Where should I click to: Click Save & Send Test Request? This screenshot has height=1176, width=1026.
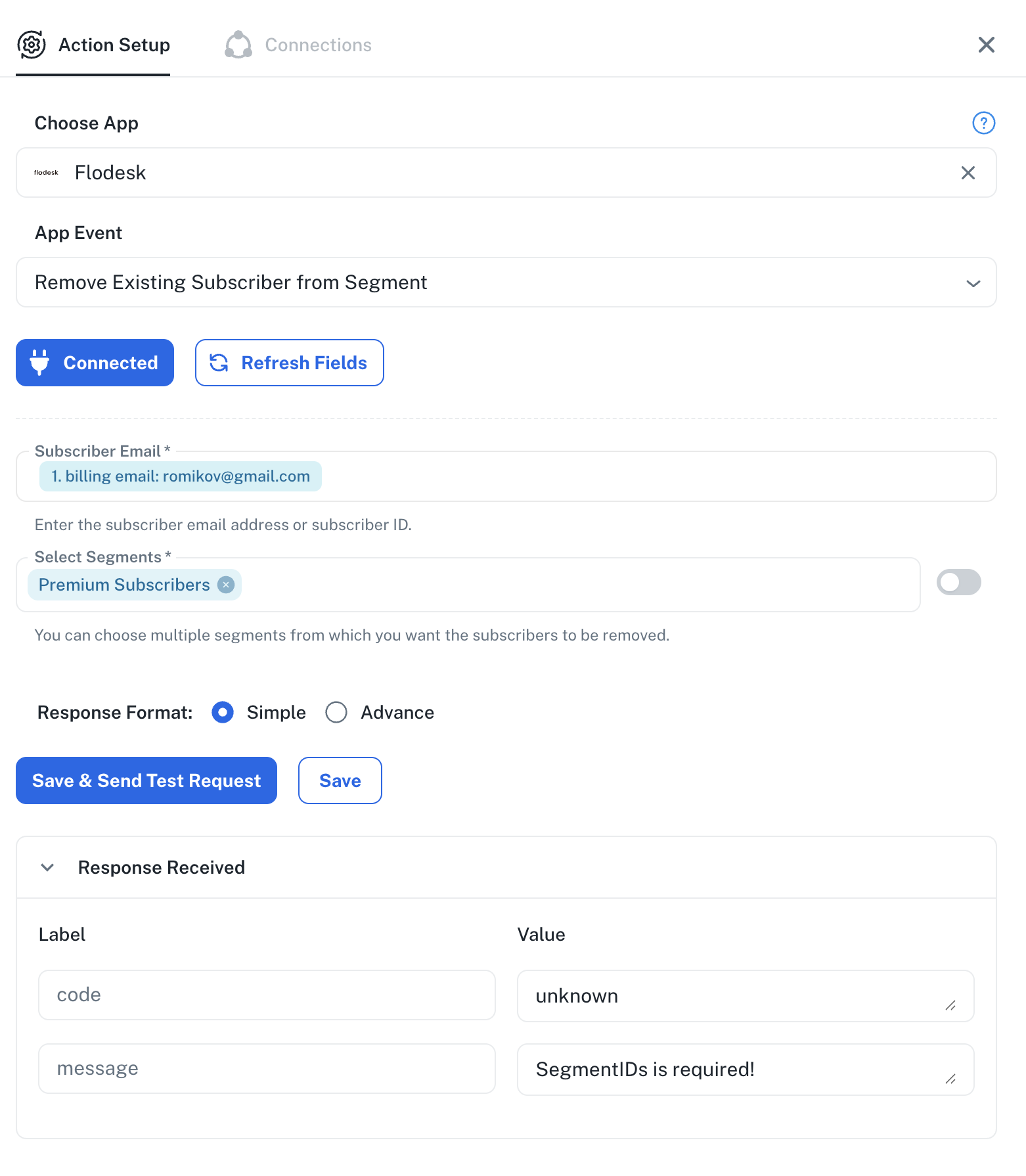[x=146, y=780]
